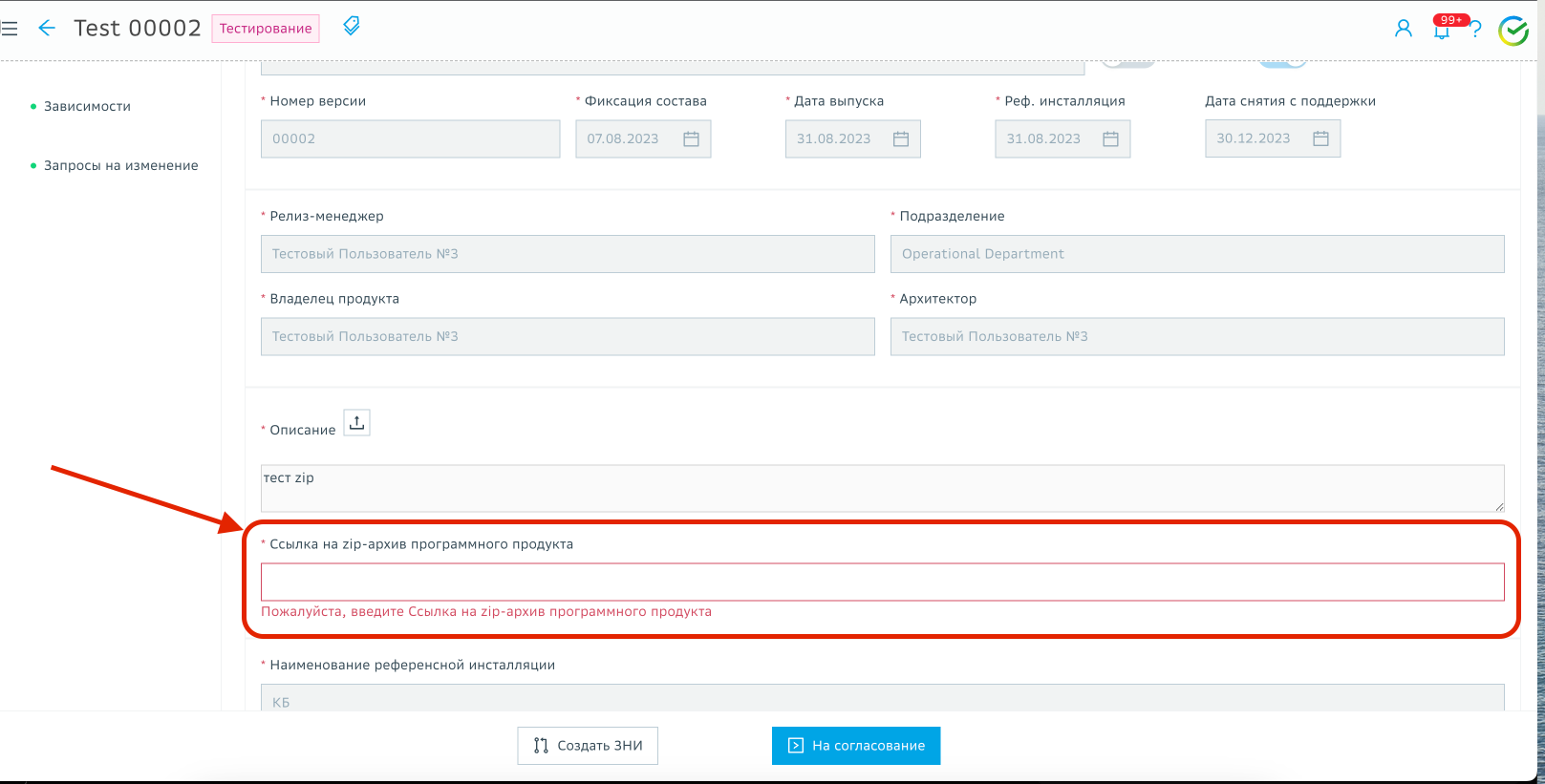1545x784 pixels.
Task: Open the Реф. инсталляция calendar picker
Action: point(1110,139)
